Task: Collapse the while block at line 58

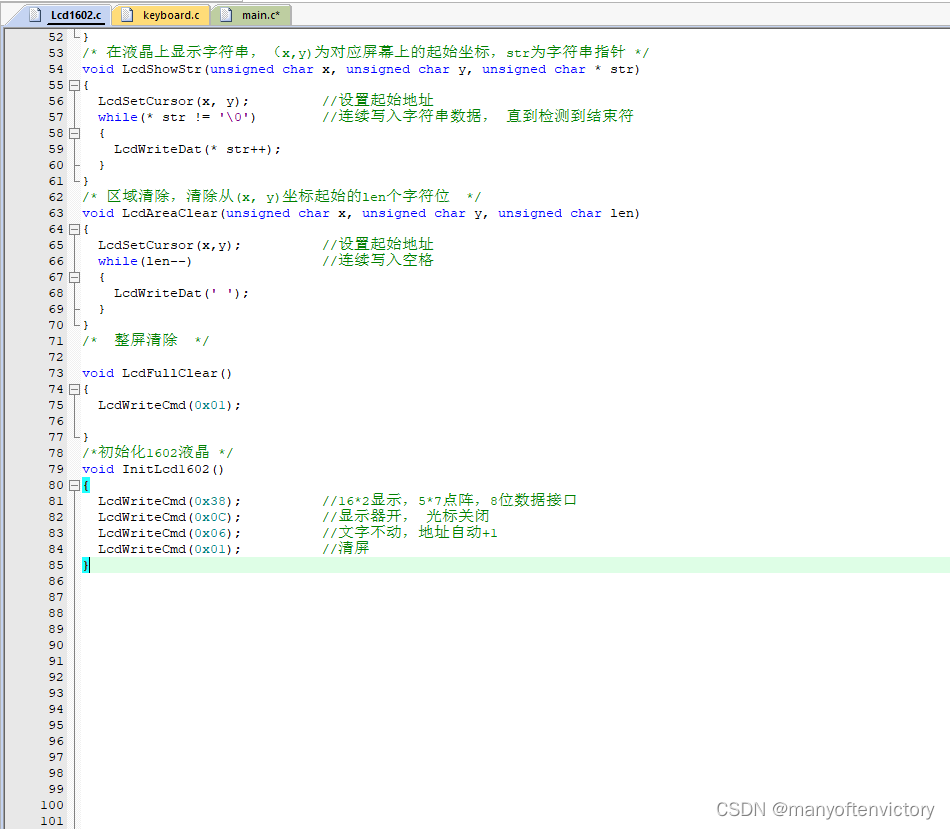Action: click(x=75, y=133)
